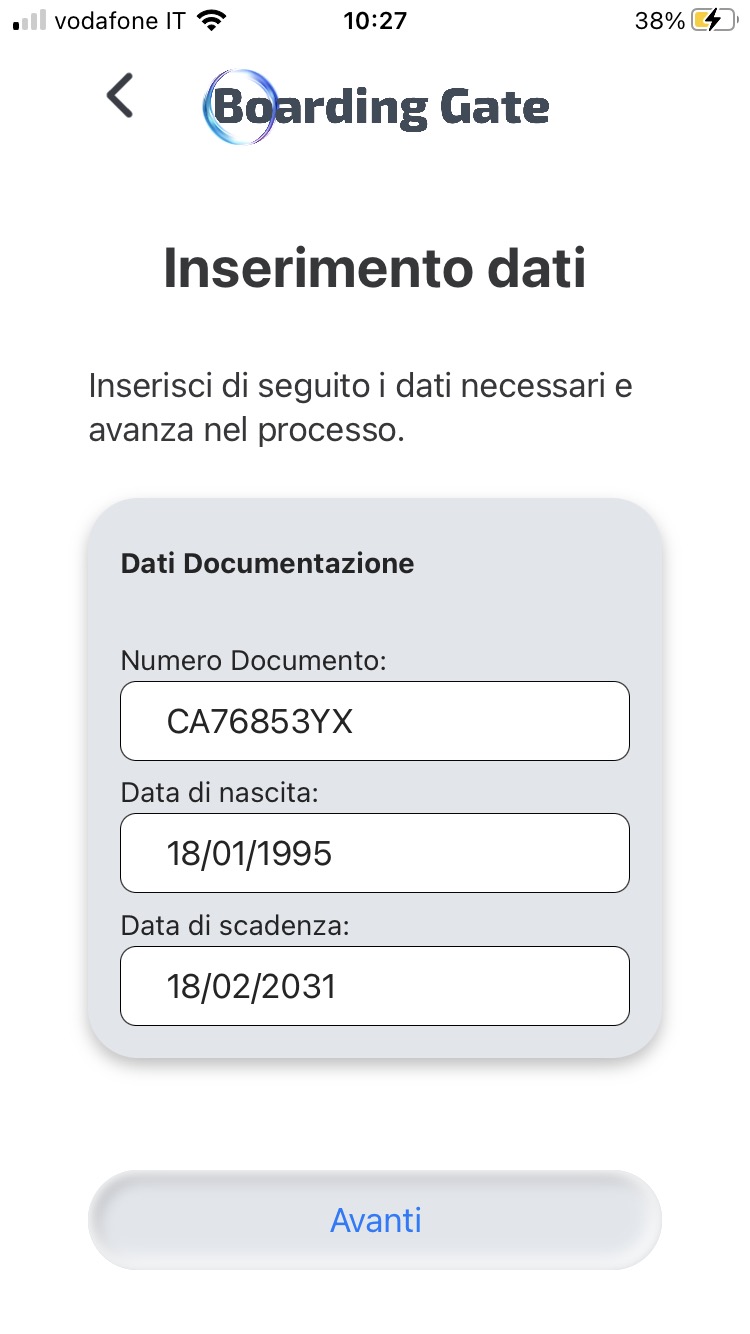Viewport: 750px width, 1334px height.
Task: Select the Data di nascita field
Action: click(375, 853)
